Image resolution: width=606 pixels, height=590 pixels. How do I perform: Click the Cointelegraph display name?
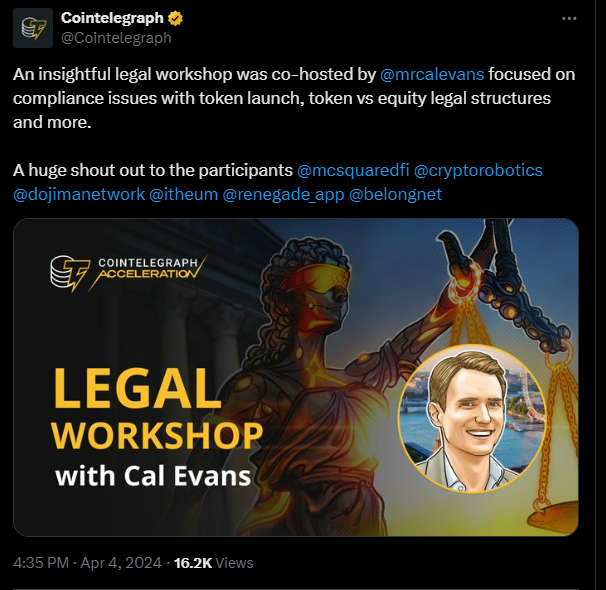(112, 18)
